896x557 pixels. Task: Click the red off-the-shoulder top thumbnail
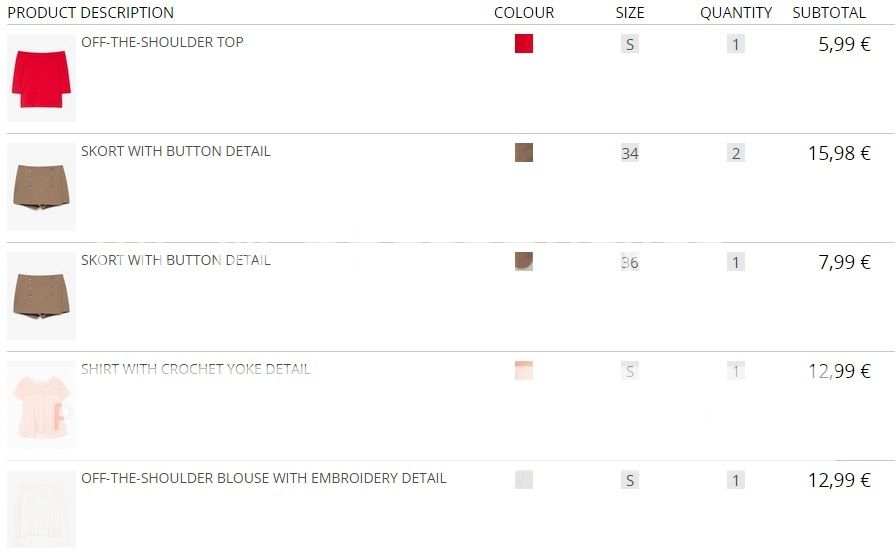pos(41,78)
